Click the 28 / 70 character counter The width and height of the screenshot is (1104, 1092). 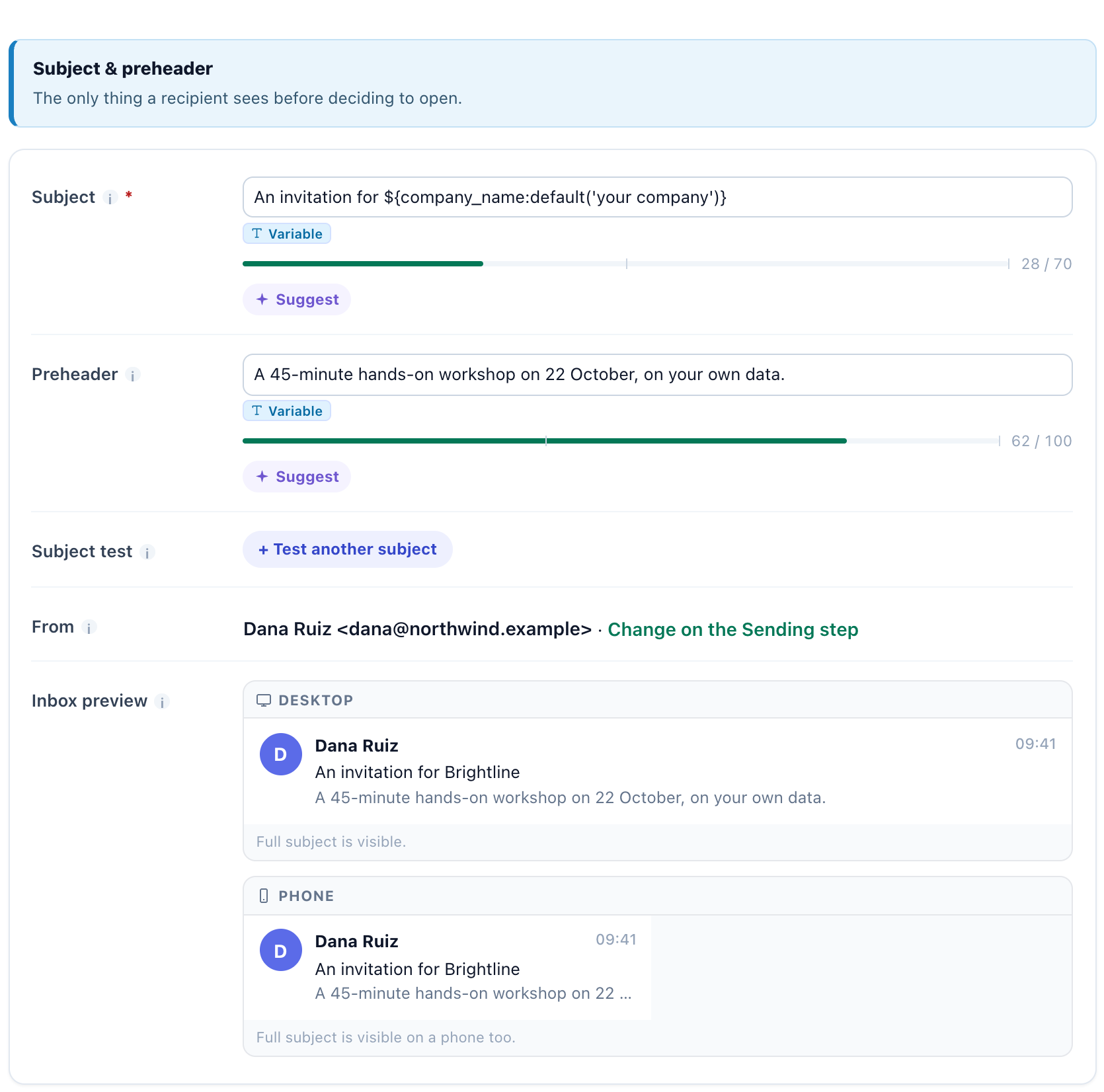tap(1046, 264)
